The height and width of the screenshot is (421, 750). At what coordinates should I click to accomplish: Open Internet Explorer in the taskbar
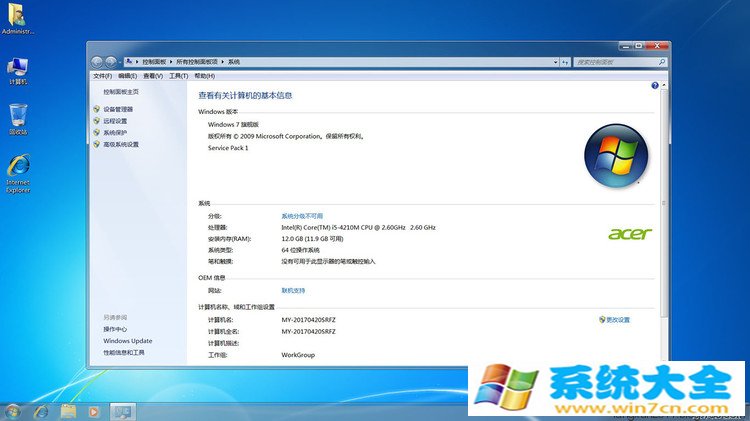(42, 411)
